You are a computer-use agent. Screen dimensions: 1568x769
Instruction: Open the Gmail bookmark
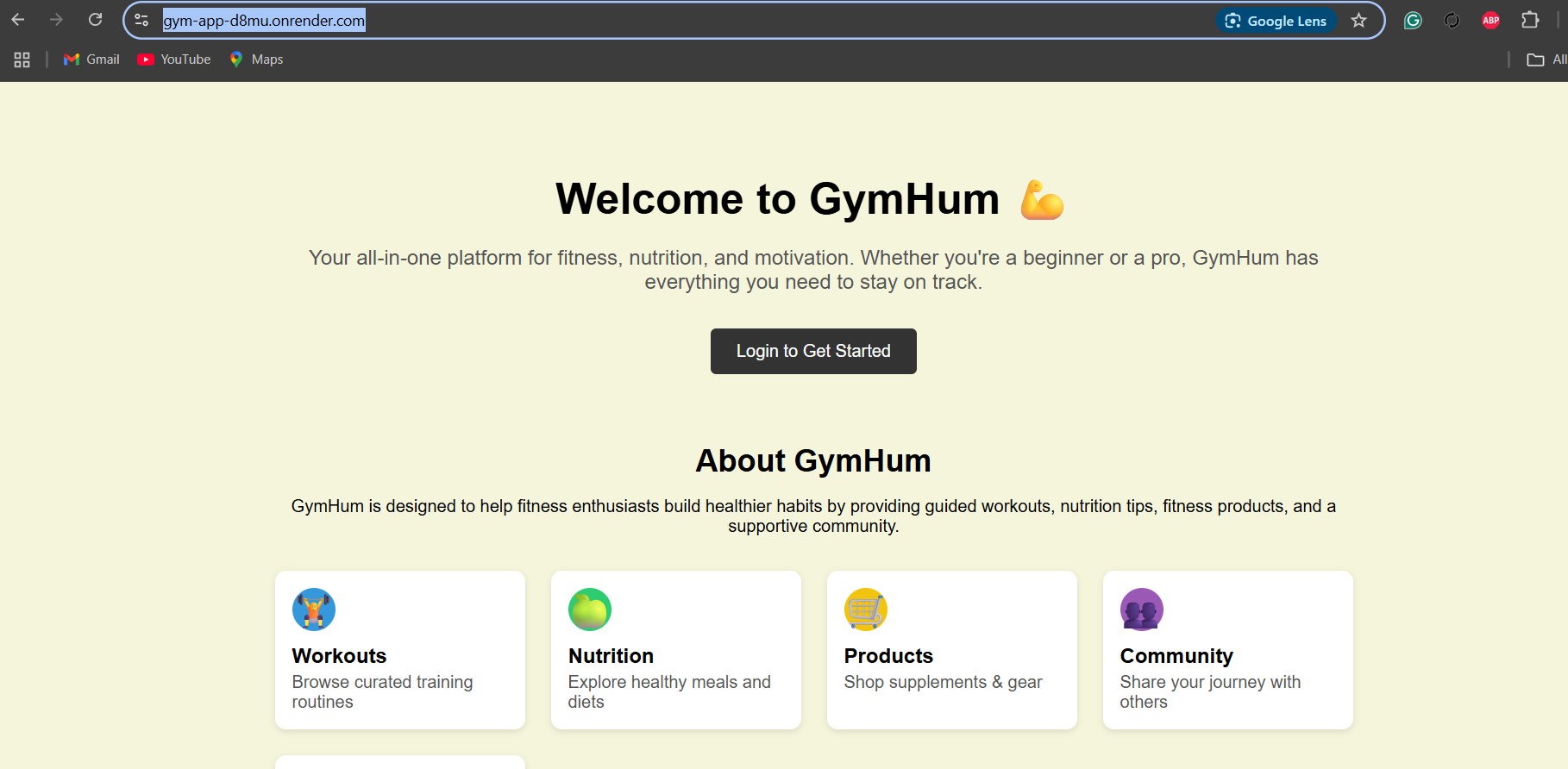(91, 59)
